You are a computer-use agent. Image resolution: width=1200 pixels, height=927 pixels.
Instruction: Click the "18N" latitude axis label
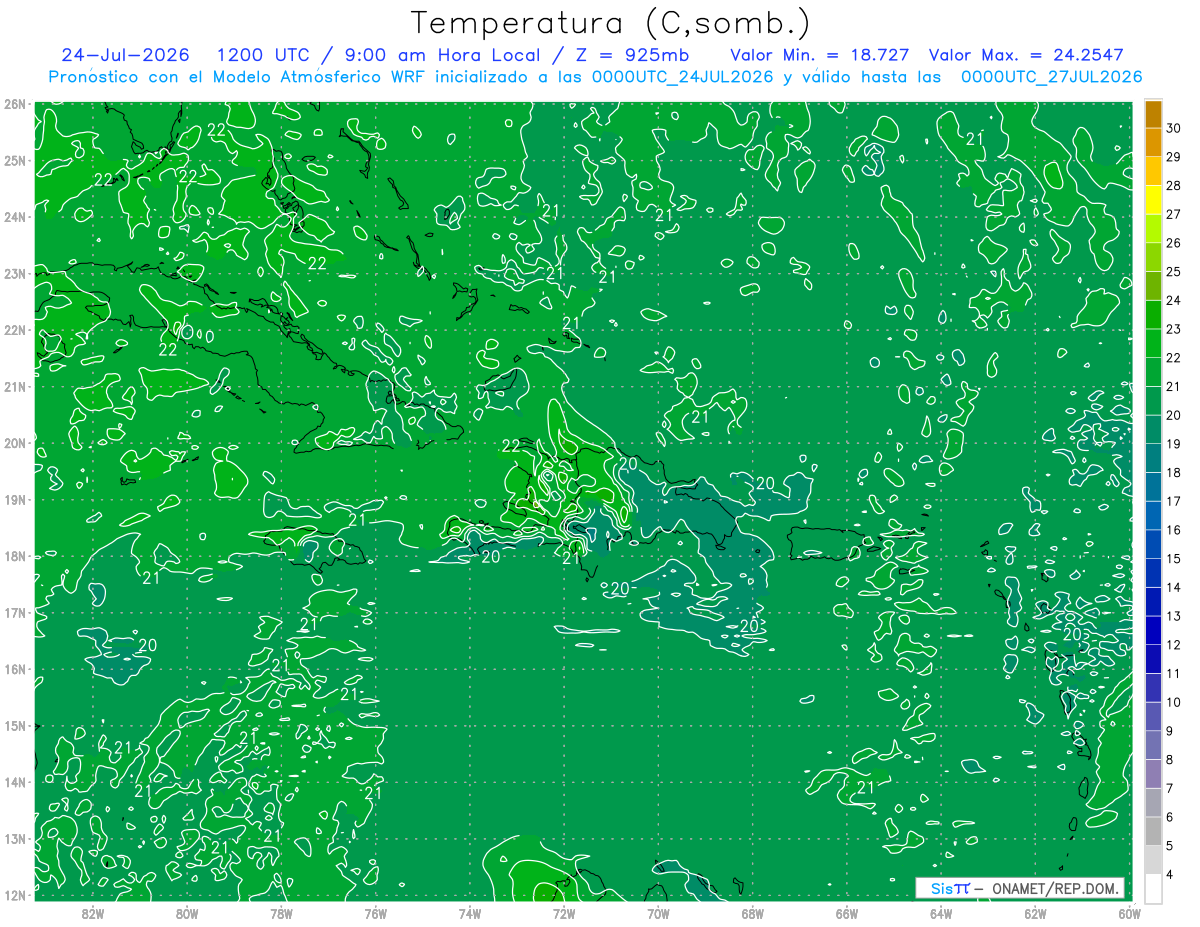15,556
